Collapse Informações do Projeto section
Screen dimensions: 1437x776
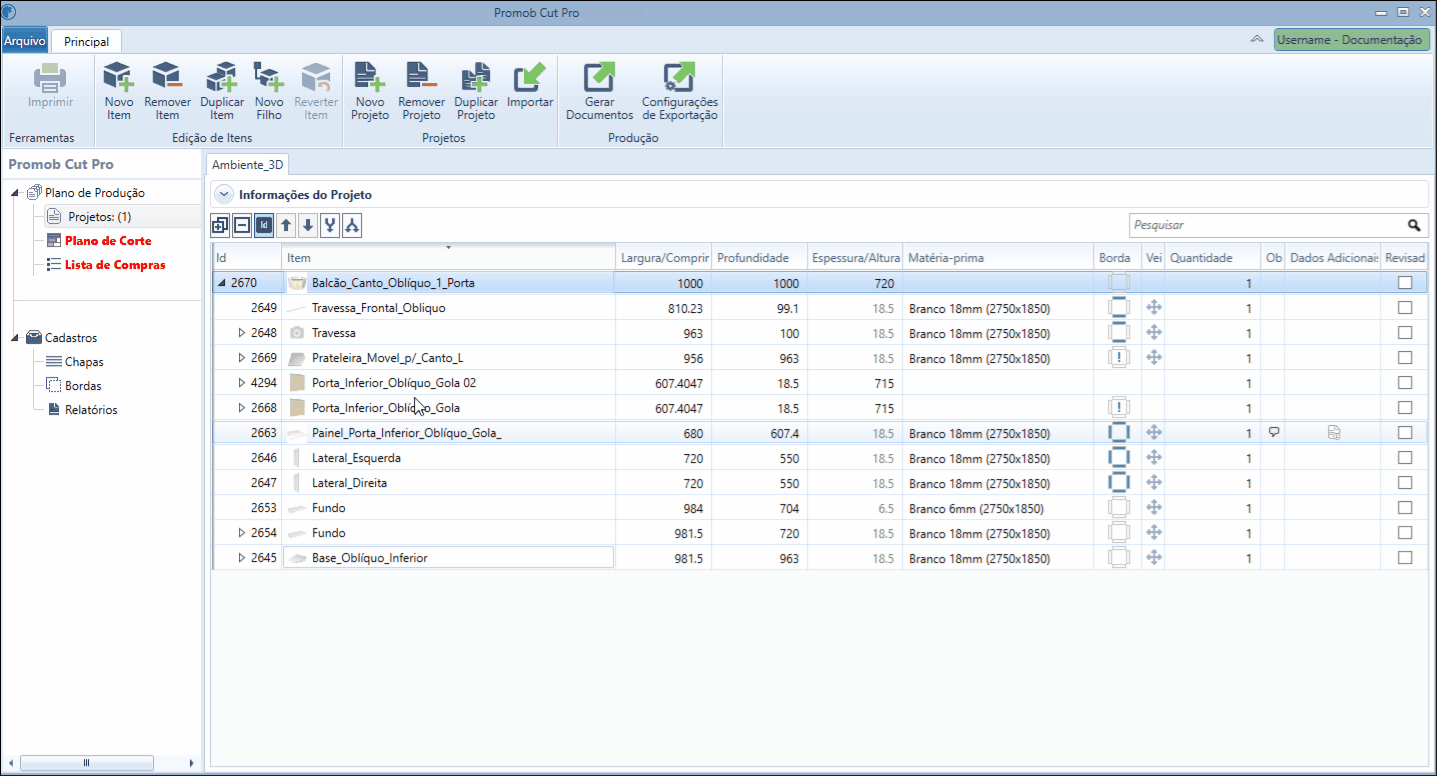pos(224,195)
